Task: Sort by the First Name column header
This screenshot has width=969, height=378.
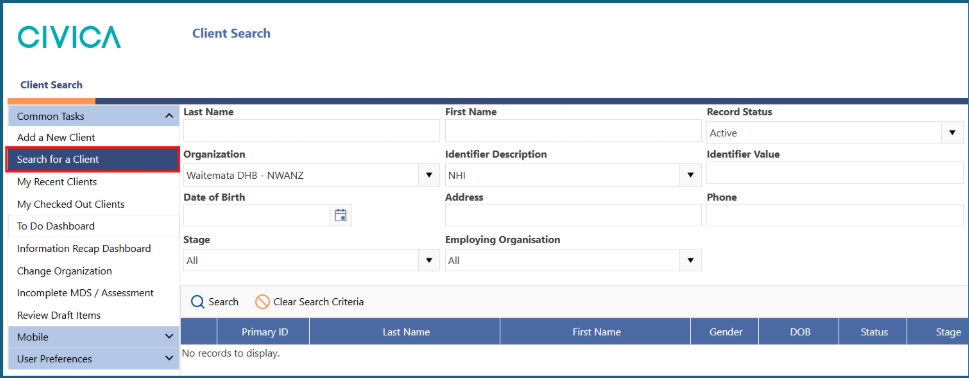Action: click(x=596, y=332)
